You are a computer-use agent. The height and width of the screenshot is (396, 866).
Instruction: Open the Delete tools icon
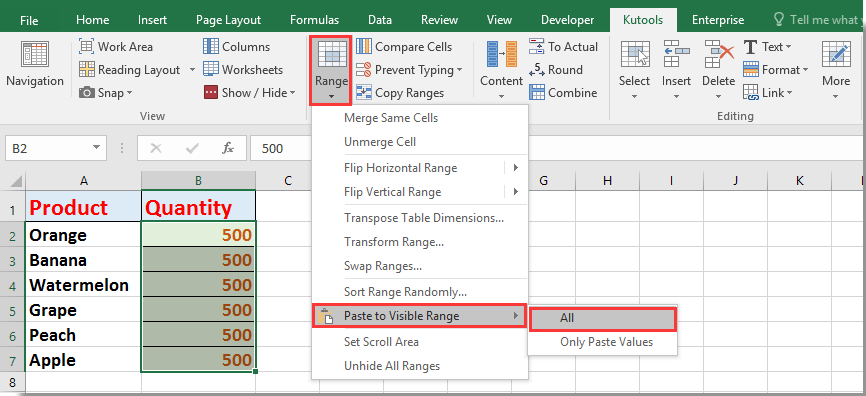[x=718, y=54]
